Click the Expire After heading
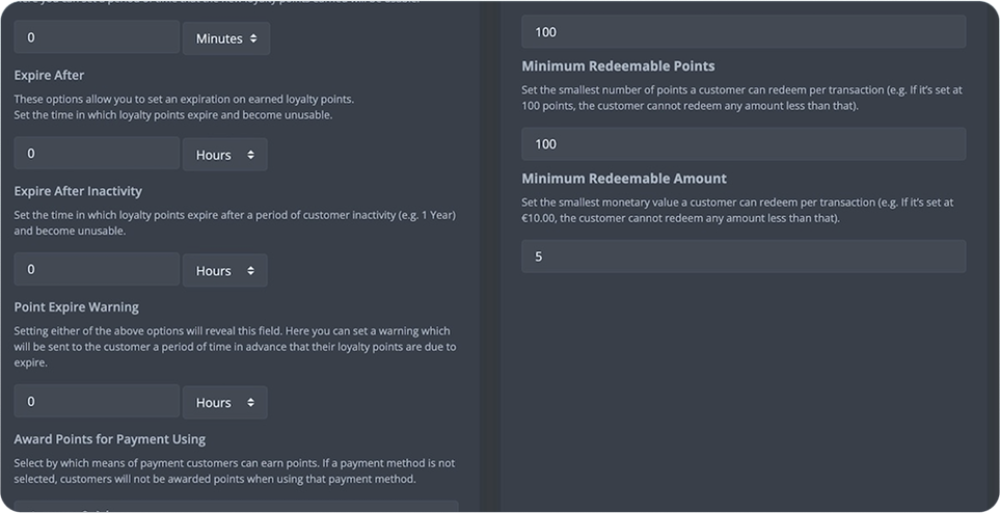Image resolution: width=1000 pixels, height=513 pixels. tap(49, 75)
